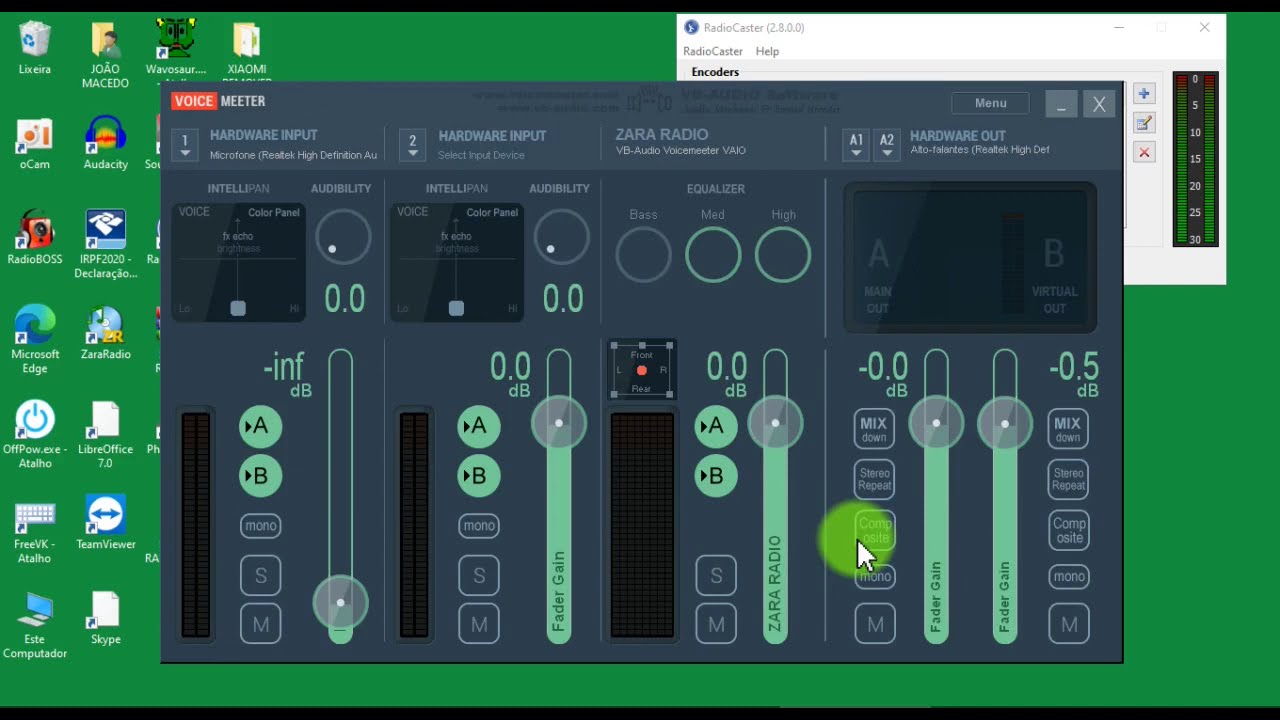The image size is (1280, 720).
Task: Open the Help menu in RadioCaster
Action: [x=767, y=51]
